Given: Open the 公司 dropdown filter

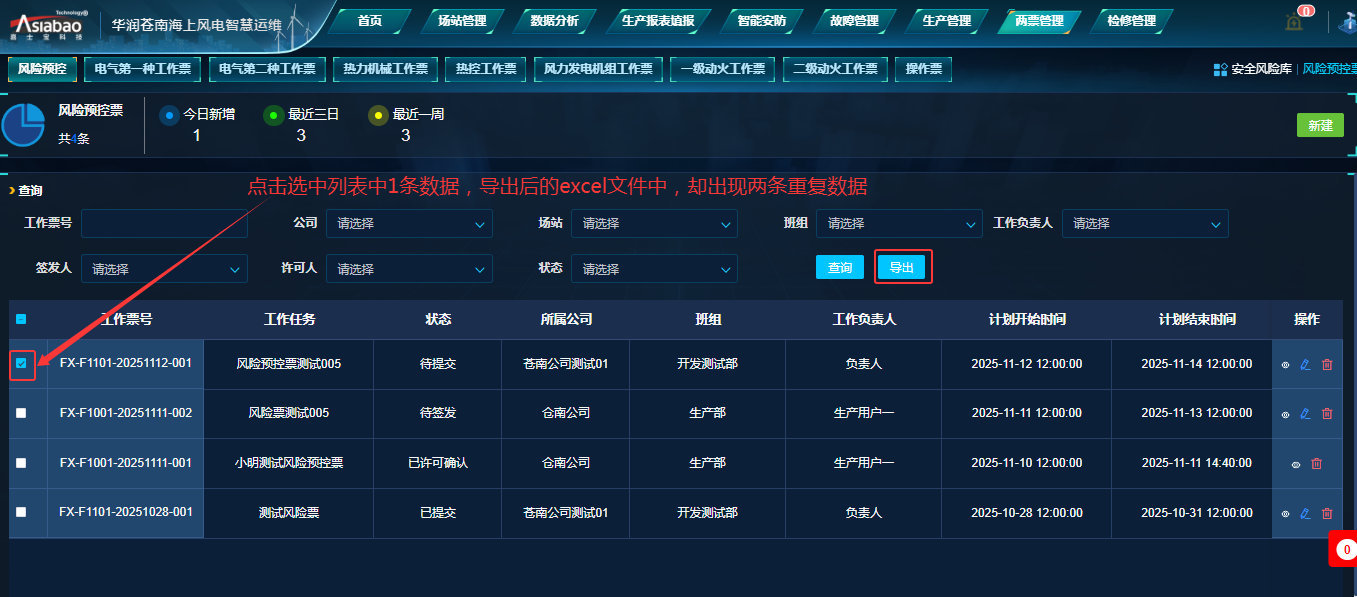Looking at the screenshot, I should coord(409,224).
